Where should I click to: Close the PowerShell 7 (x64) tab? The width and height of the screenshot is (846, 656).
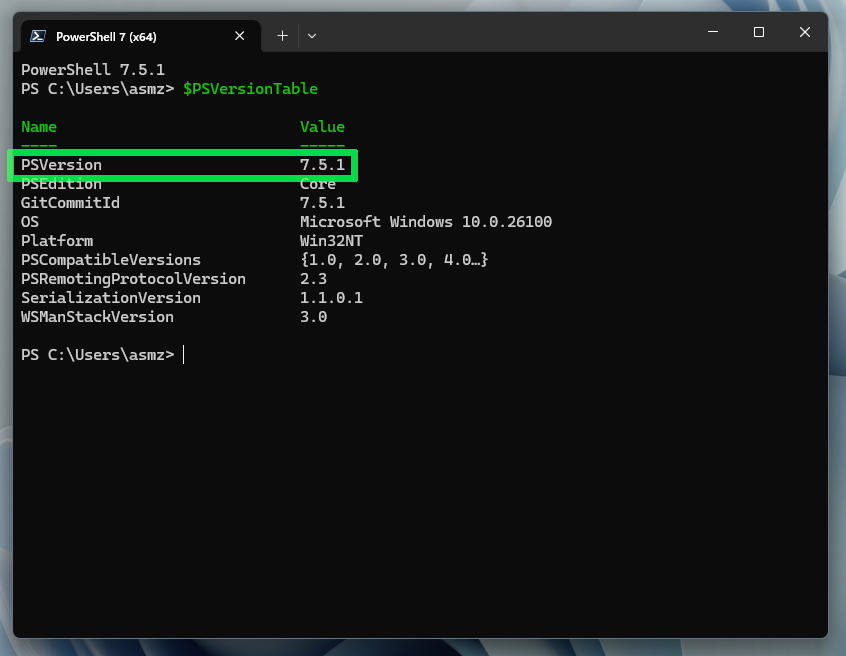pos(240,35)
